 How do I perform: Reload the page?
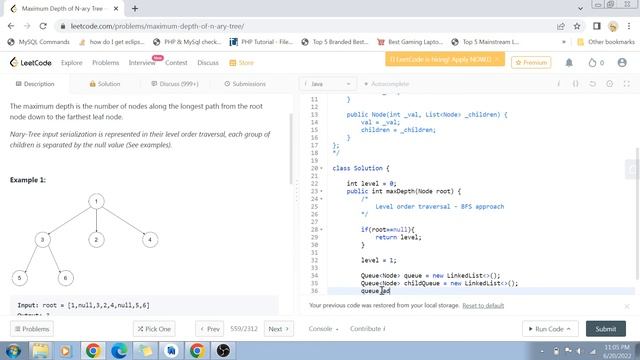(43, 26)
